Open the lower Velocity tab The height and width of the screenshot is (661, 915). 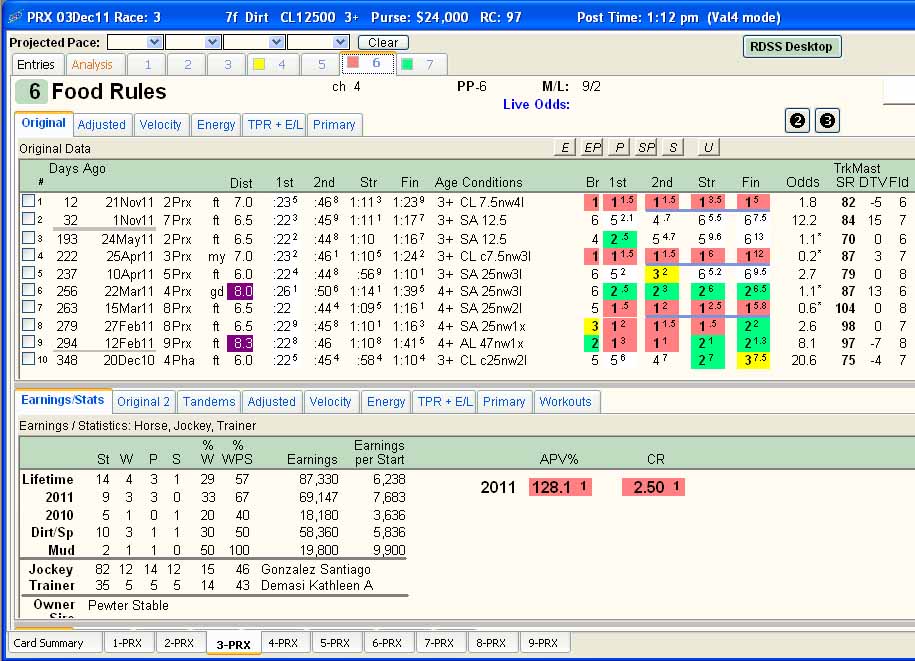(x=330, y=401)
